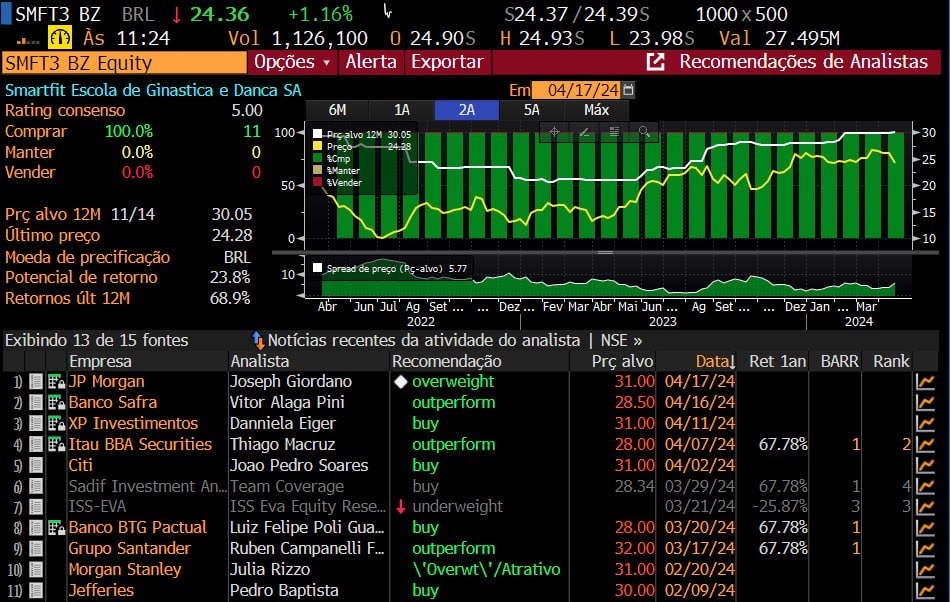Show the performance chart icon for JP Morgan
The width and height of the screenshot is (950, 602).
[925, 382]
